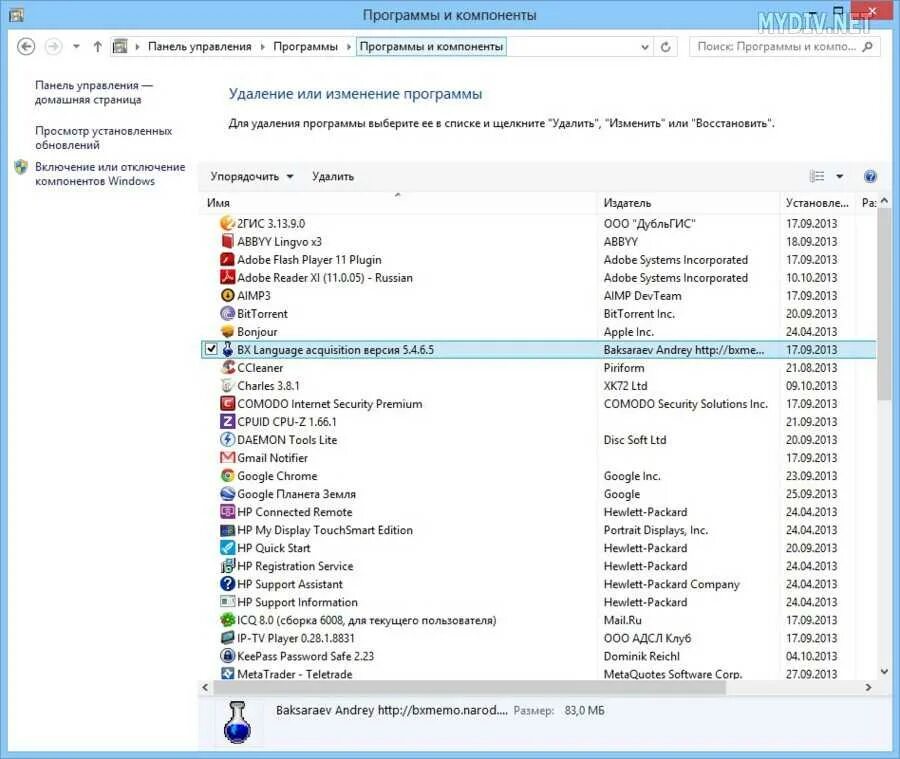Sort by the Издатель column header

[x=688, y=203]
